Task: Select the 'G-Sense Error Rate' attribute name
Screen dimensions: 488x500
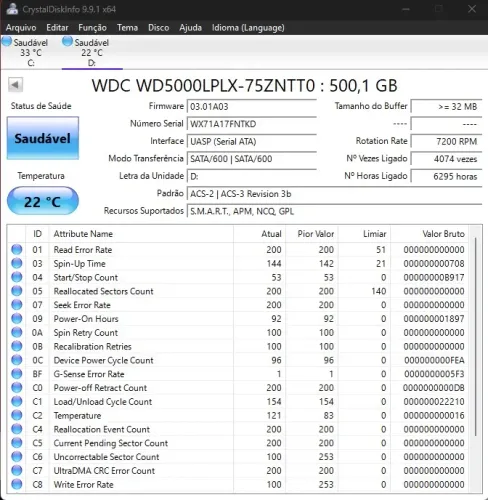Action: [x=89, y=374]
